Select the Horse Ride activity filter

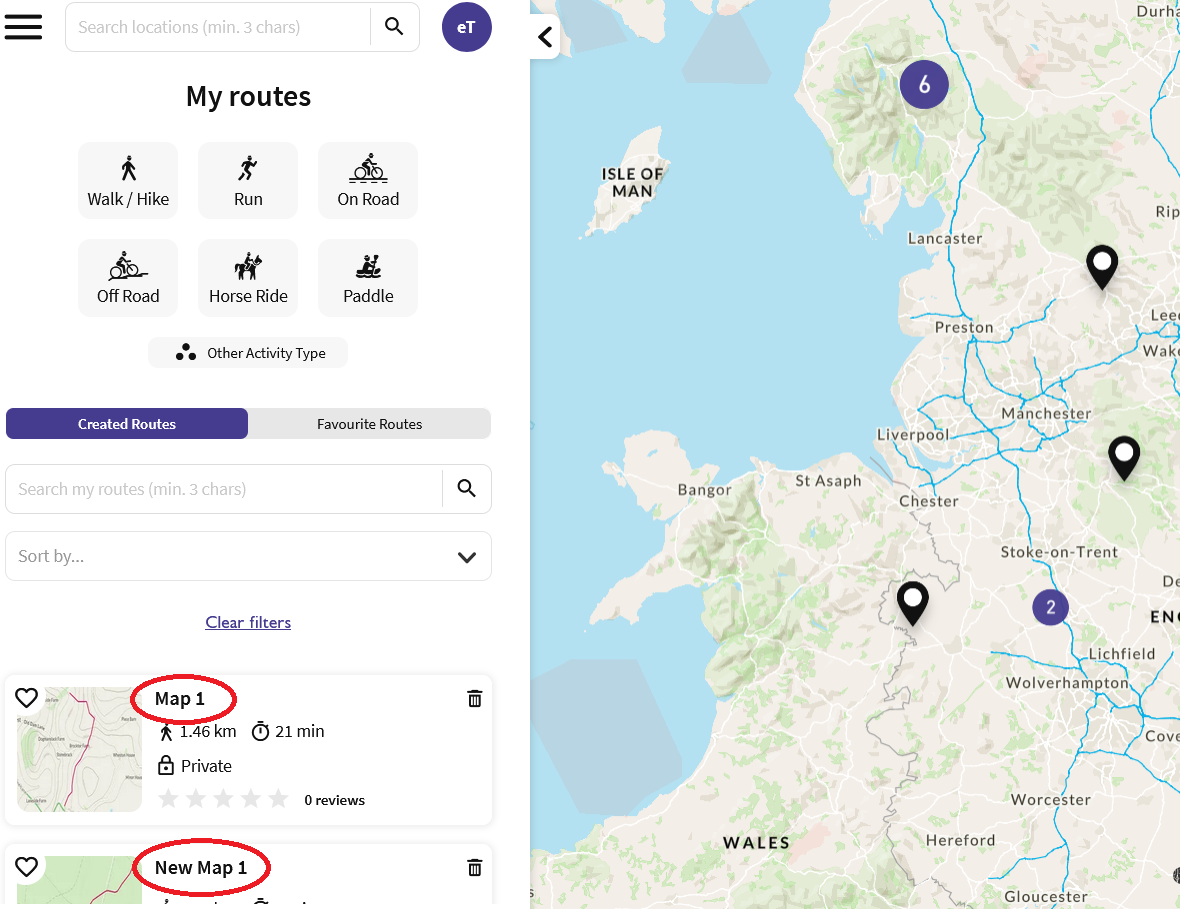point(247,277)
